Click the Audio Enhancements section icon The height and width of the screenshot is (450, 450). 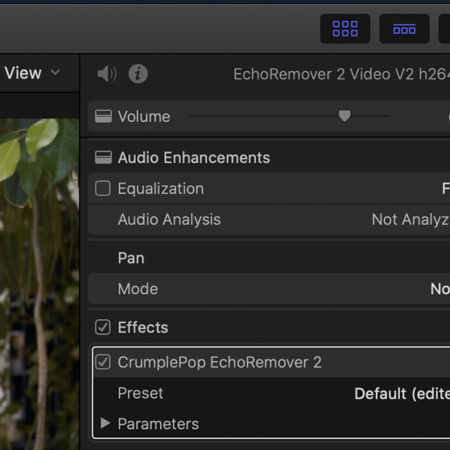tap(103, 157)
